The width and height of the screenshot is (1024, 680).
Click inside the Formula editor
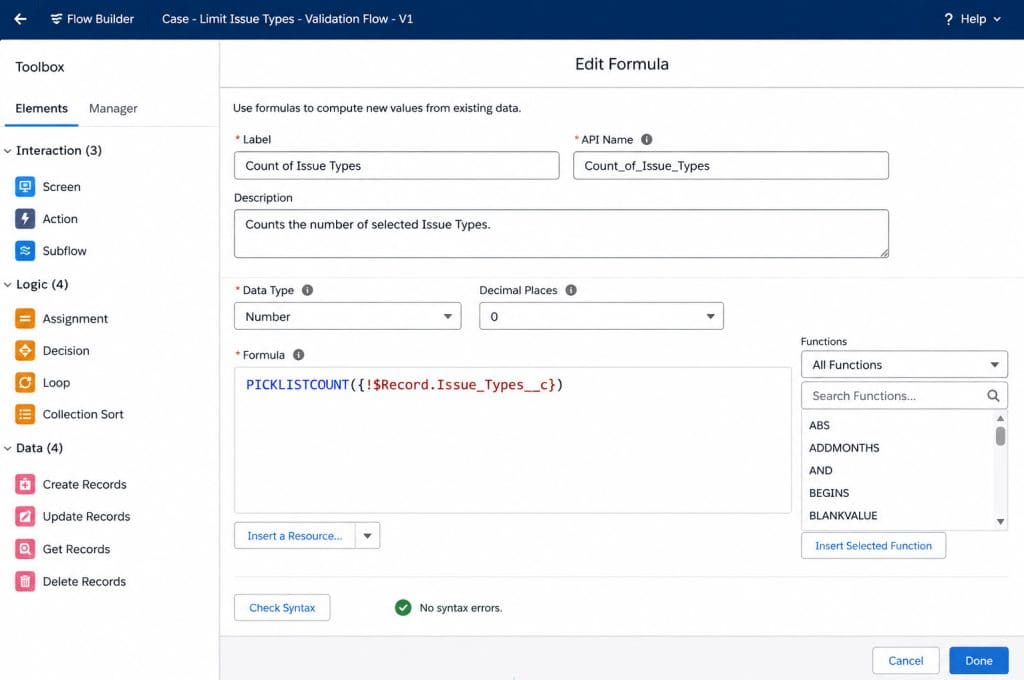tap(513, 440)
